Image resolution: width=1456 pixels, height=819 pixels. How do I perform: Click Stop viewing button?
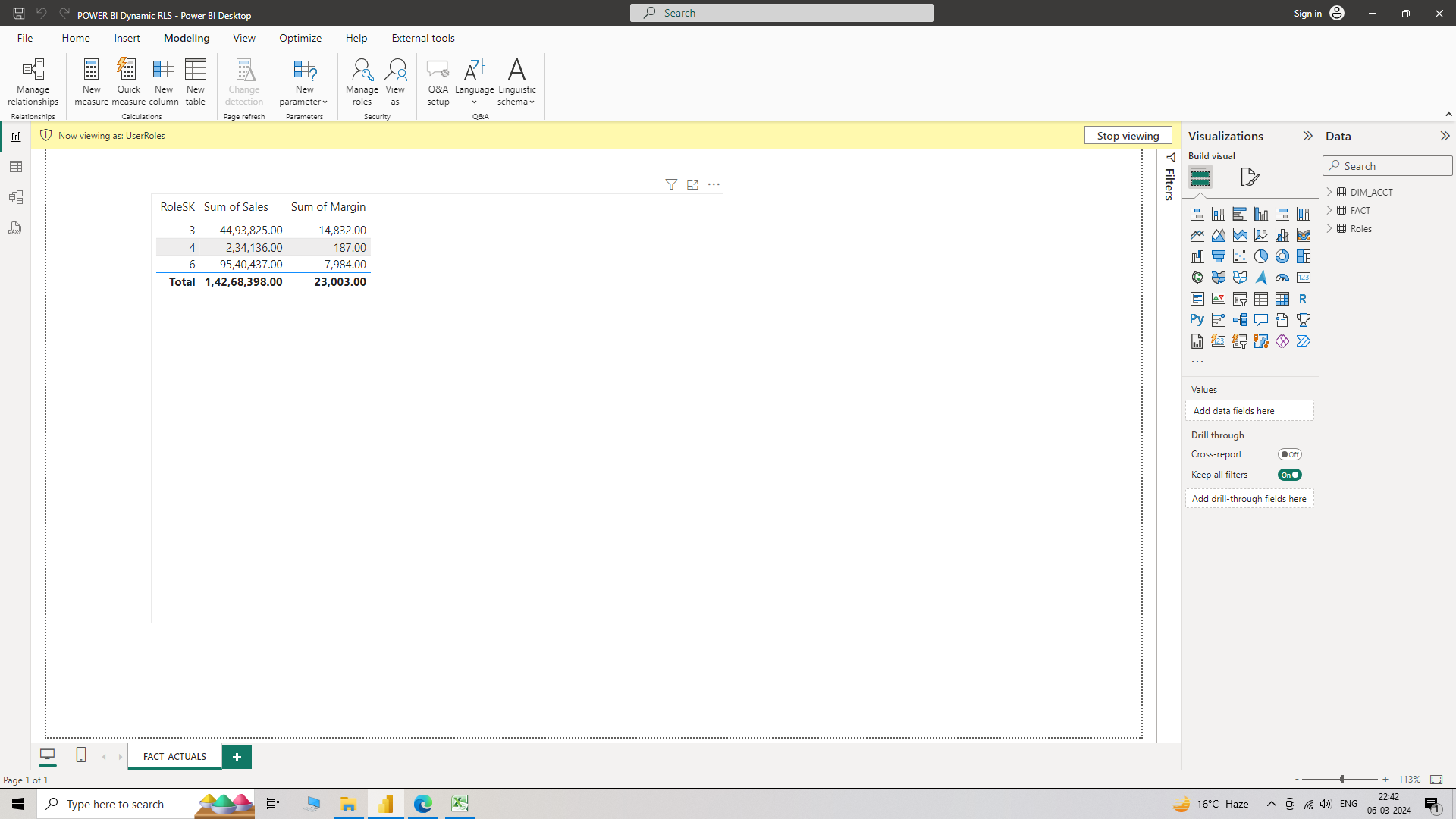point(1128,136)
